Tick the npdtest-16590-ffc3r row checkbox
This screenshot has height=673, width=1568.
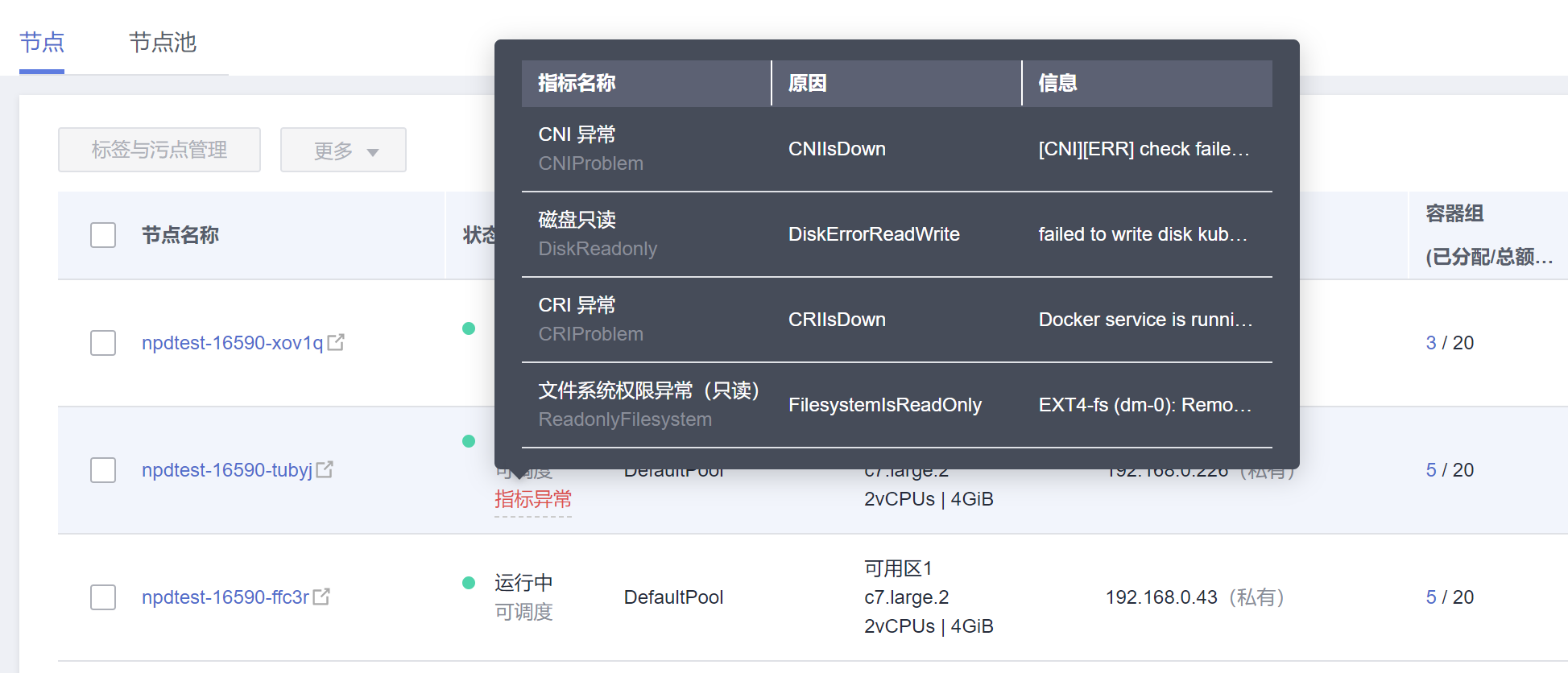coord(103,597)
